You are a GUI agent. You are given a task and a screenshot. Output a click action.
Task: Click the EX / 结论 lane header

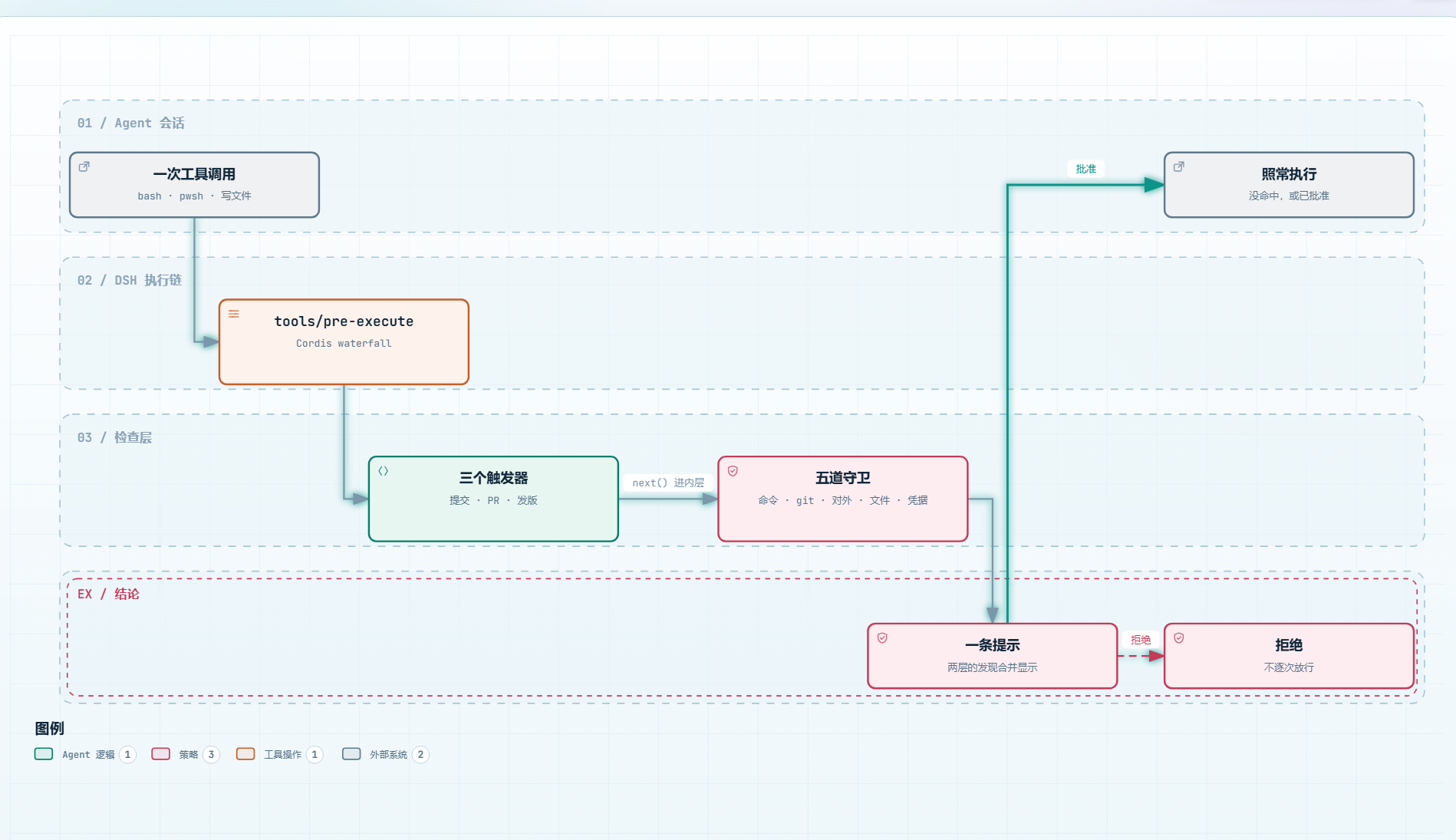point(108,594)
